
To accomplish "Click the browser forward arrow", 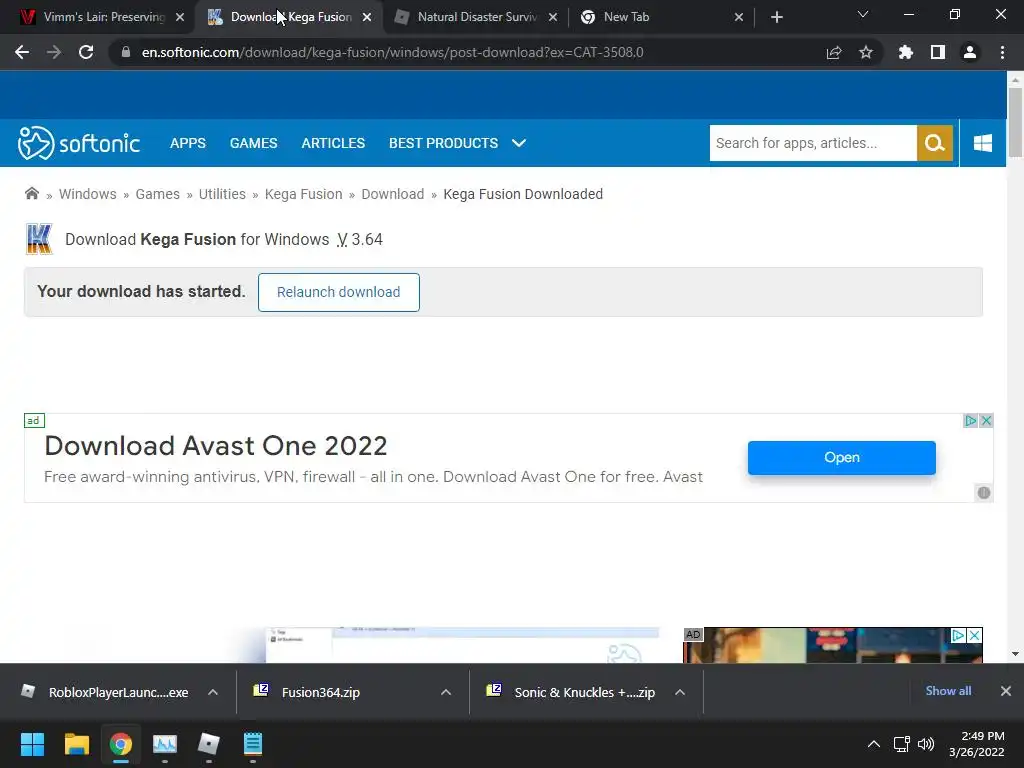I will click(x=54, y=52).
